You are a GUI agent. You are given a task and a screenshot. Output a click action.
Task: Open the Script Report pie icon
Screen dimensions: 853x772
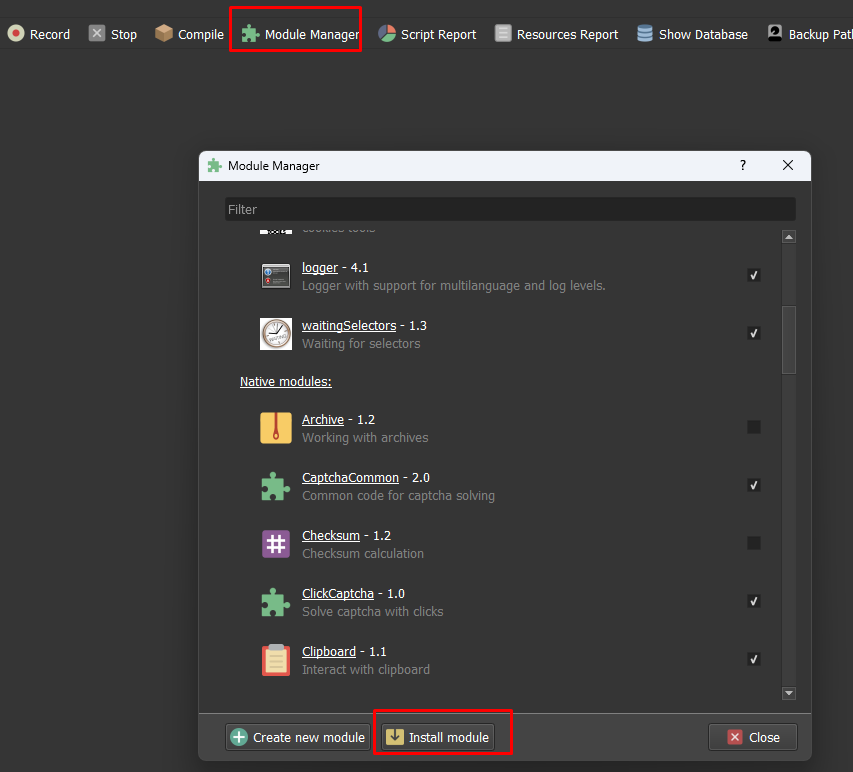pyautogui.click(x=387, y=34)
